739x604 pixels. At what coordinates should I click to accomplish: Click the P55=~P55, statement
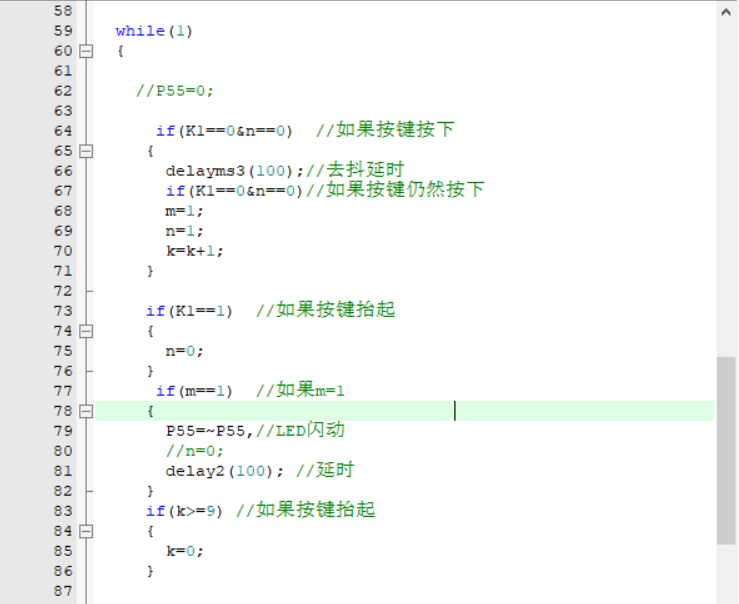(210, 431)
